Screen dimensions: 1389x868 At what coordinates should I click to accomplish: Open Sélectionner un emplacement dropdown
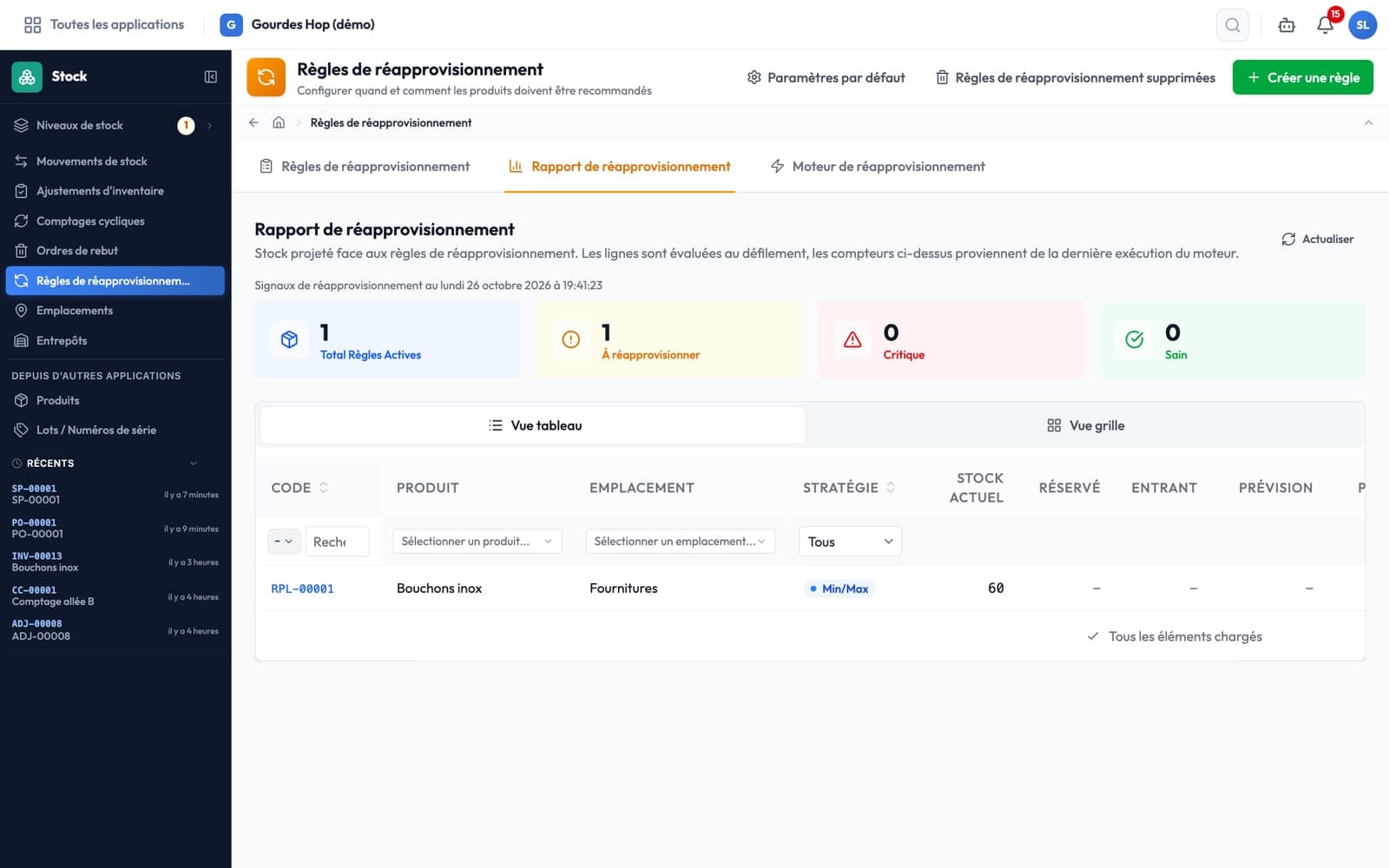pos(680,542)
